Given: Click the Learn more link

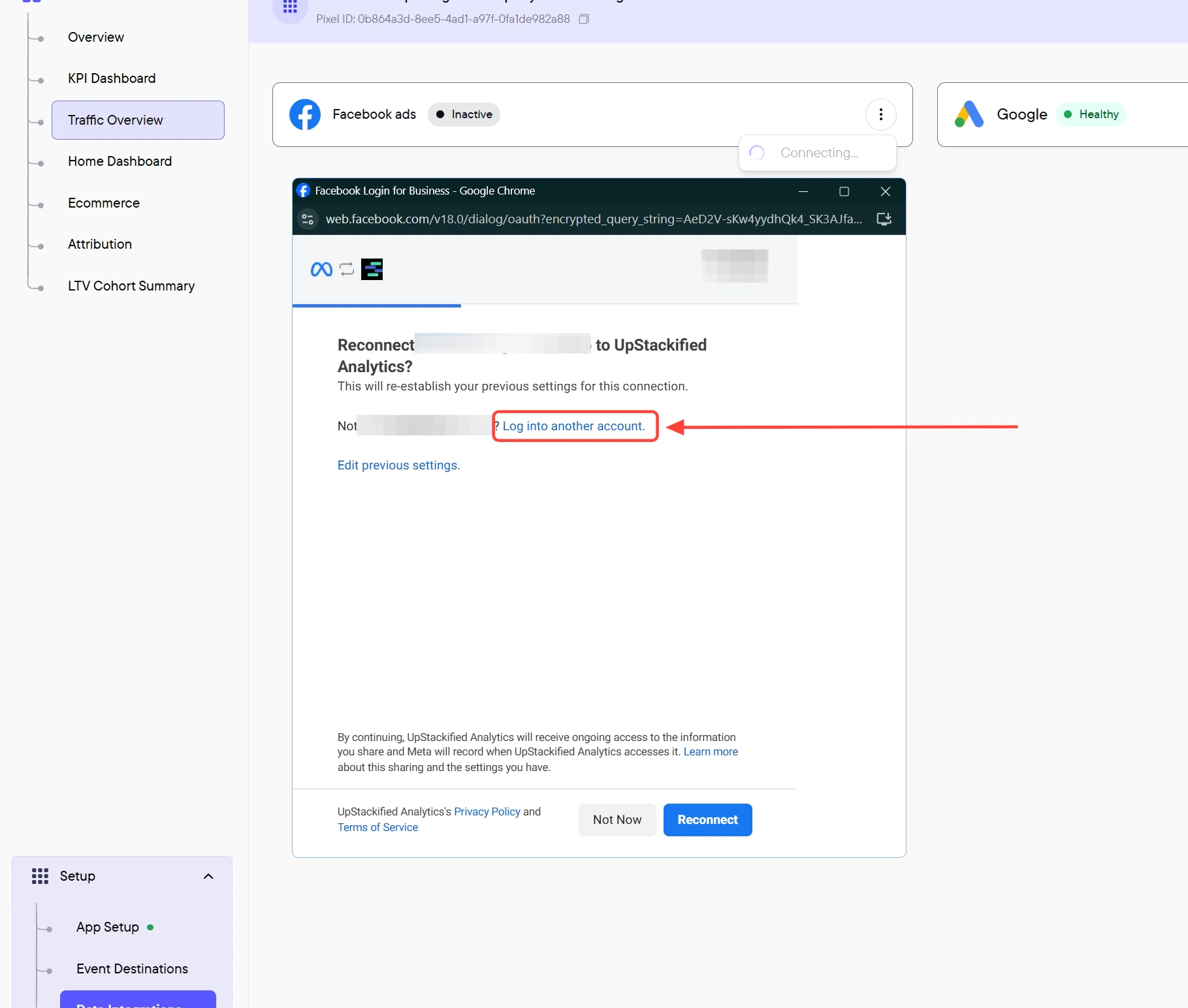Looking at the screenshot, I should [711, 752].
